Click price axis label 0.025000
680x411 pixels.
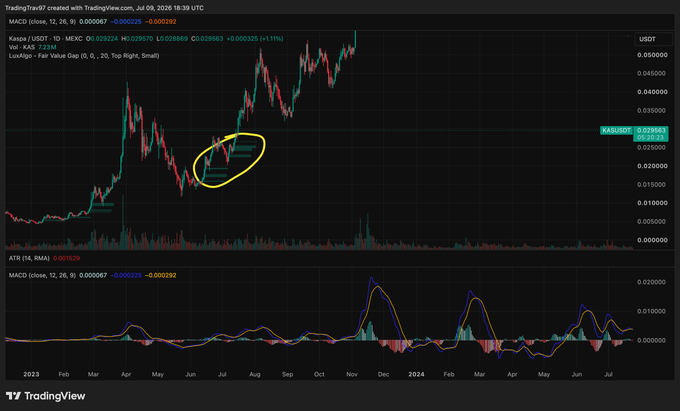click(x=652, y=147)
